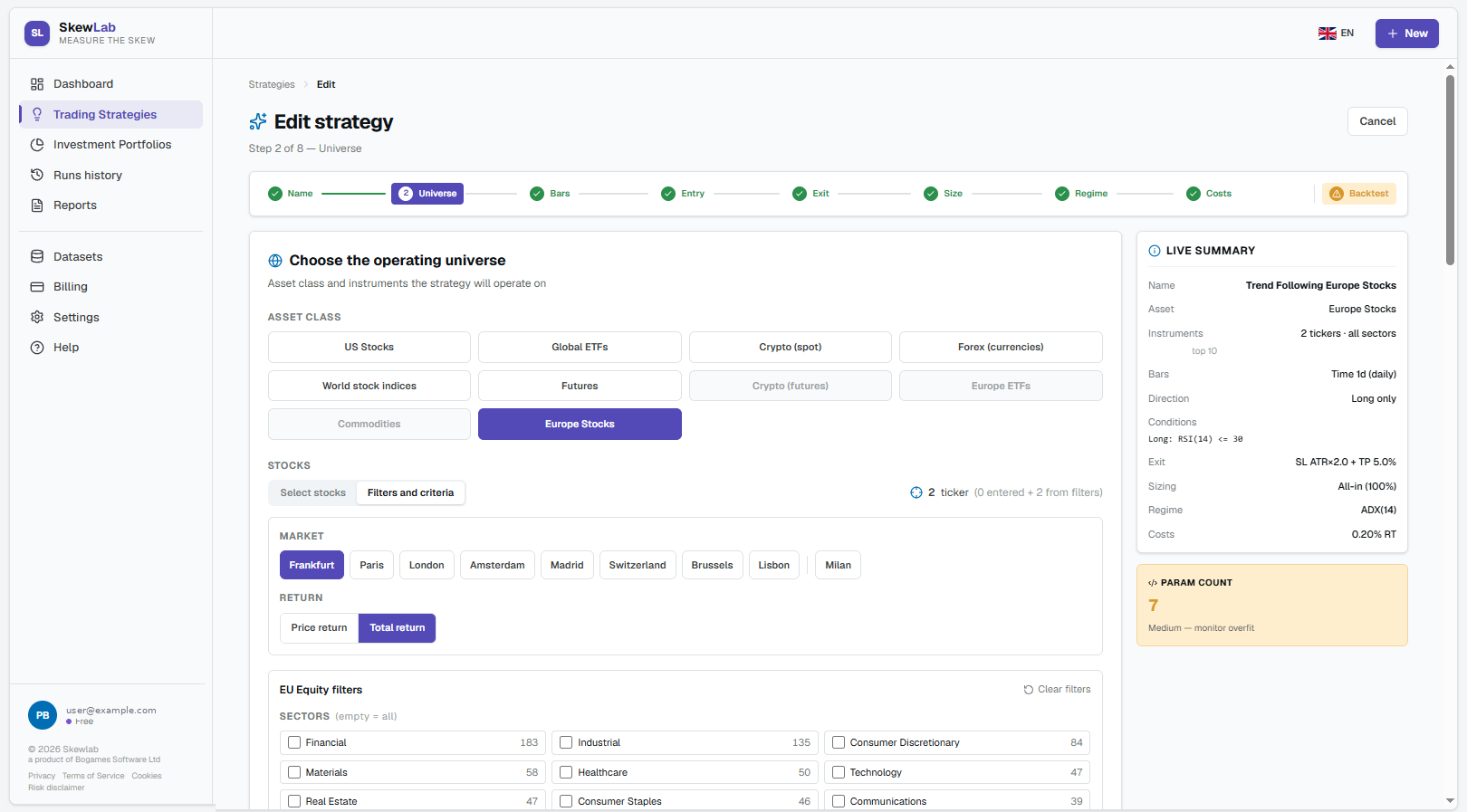The width and height of the screenshot is (1467, 812).
Task: Choose the Amsterdam market
Action: (497, 565)
